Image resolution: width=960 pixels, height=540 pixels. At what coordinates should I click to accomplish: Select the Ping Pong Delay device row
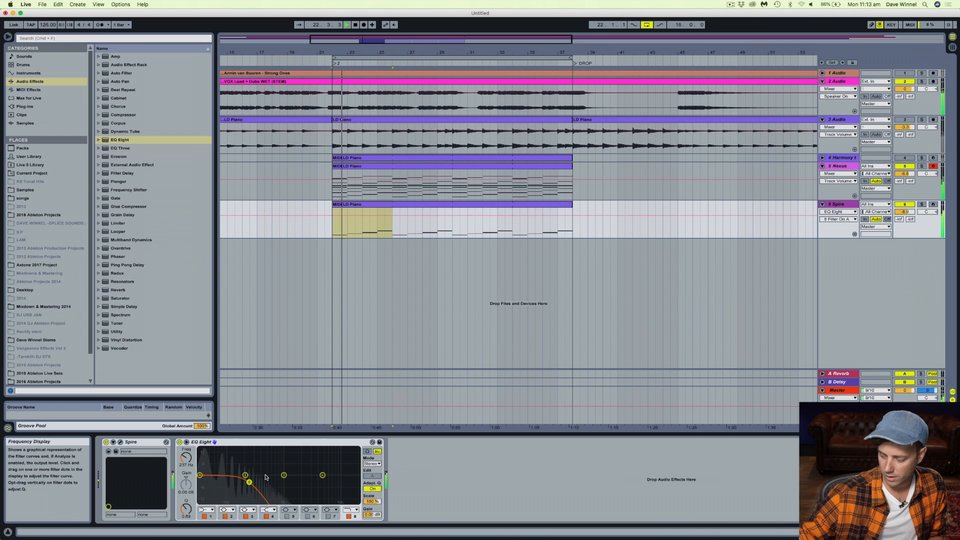[x=153, y=265]
